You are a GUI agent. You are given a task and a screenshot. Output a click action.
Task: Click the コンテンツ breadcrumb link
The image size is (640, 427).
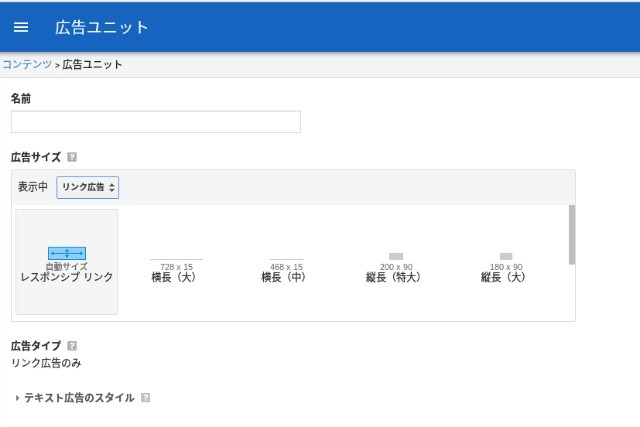pyautogui.click(x=27, y=64)
